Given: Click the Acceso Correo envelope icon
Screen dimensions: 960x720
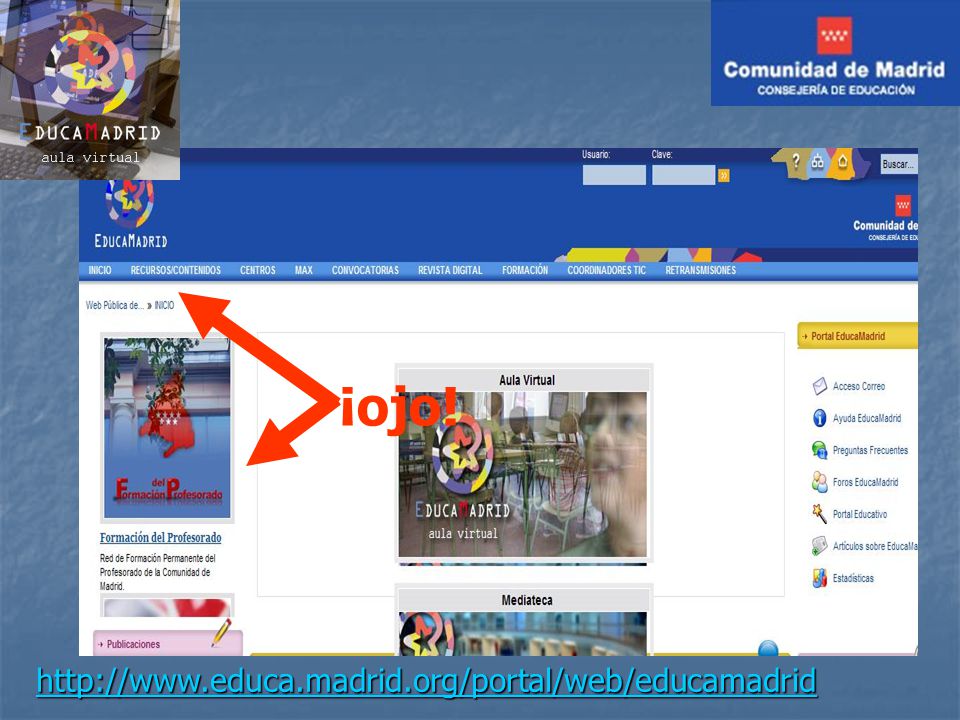Looking at the screenshot, I should (819, 386).
